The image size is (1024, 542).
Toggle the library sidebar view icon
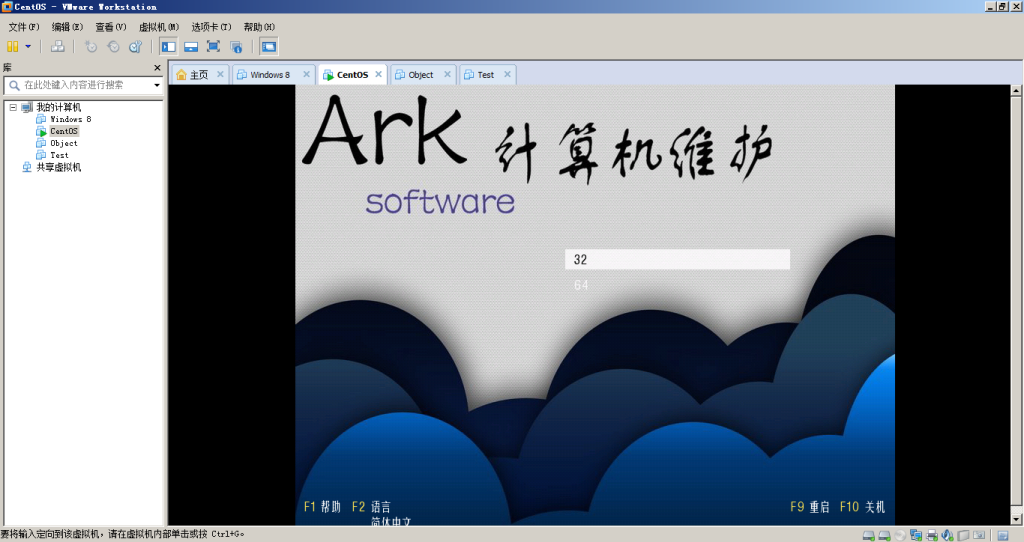168,46
